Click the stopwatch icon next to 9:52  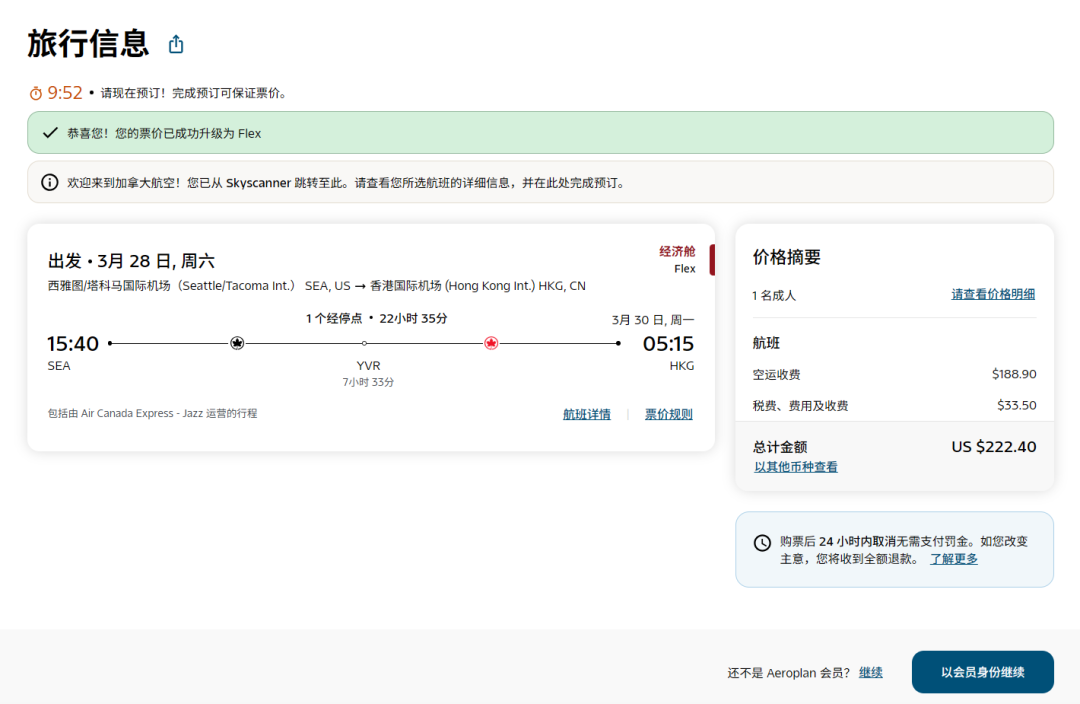(x=36, y=93)
